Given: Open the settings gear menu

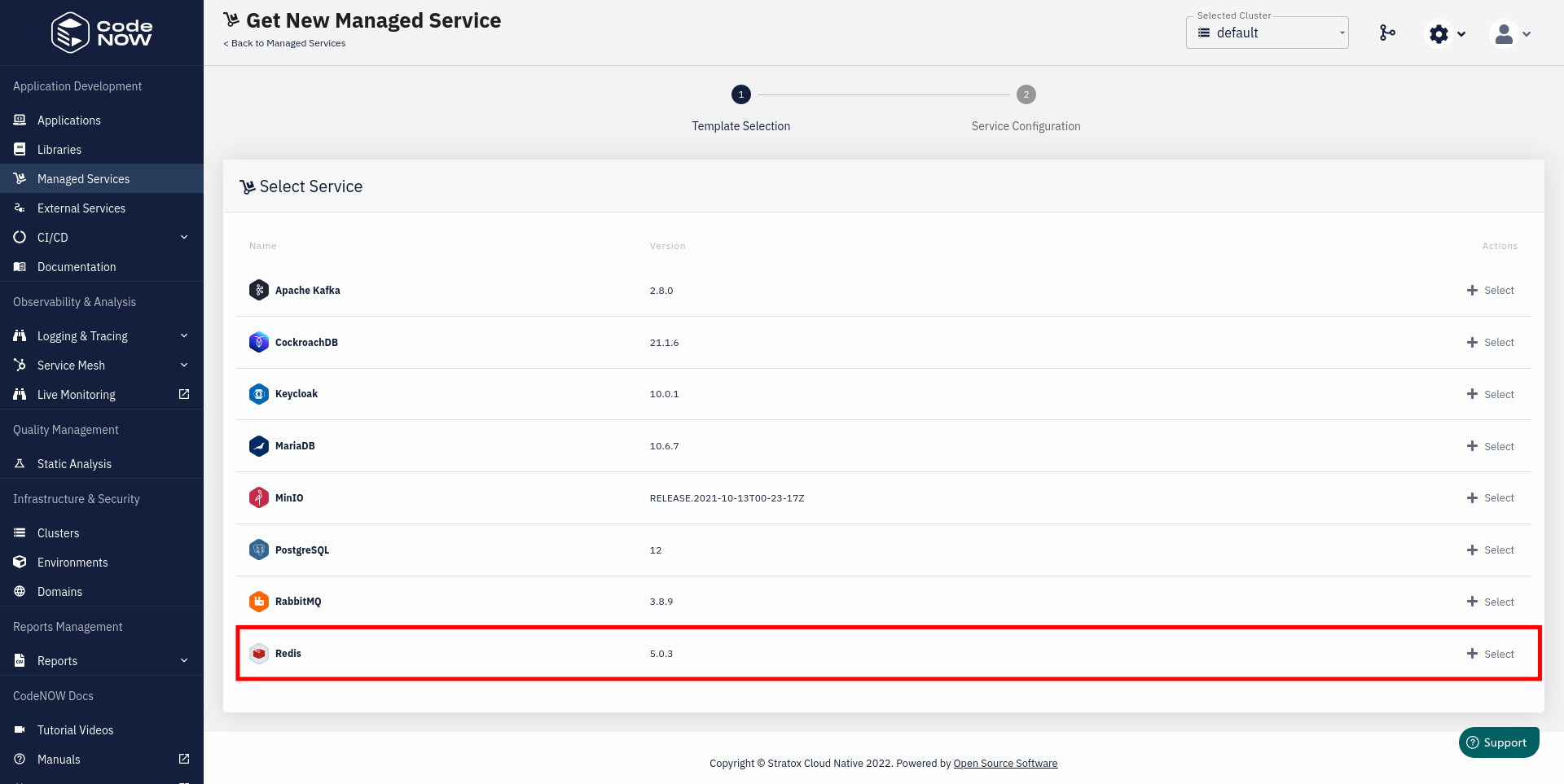Looking at the screenshot, I should coord(1448,33).
